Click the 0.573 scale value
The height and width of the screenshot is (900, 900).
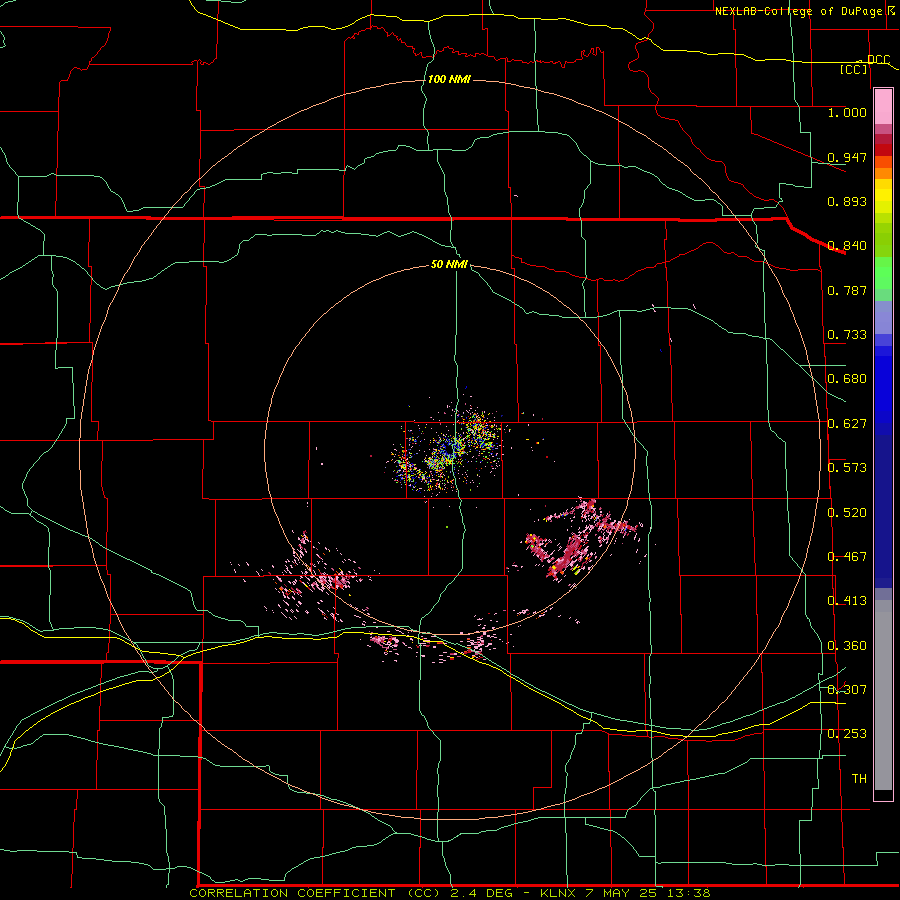(847, 468)
